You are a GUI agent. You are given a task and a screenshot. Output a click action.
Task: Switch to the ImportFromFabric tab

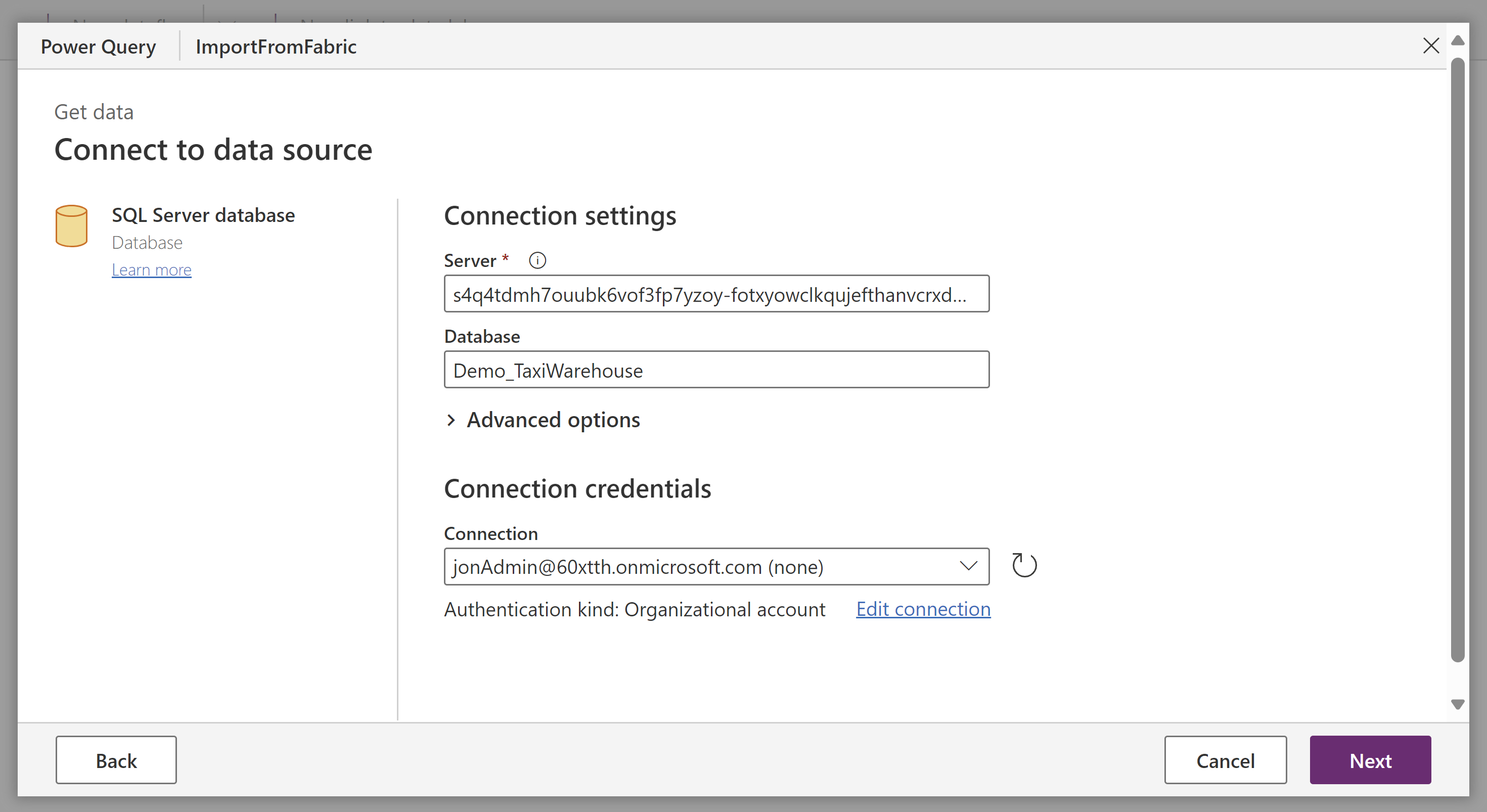276,46
